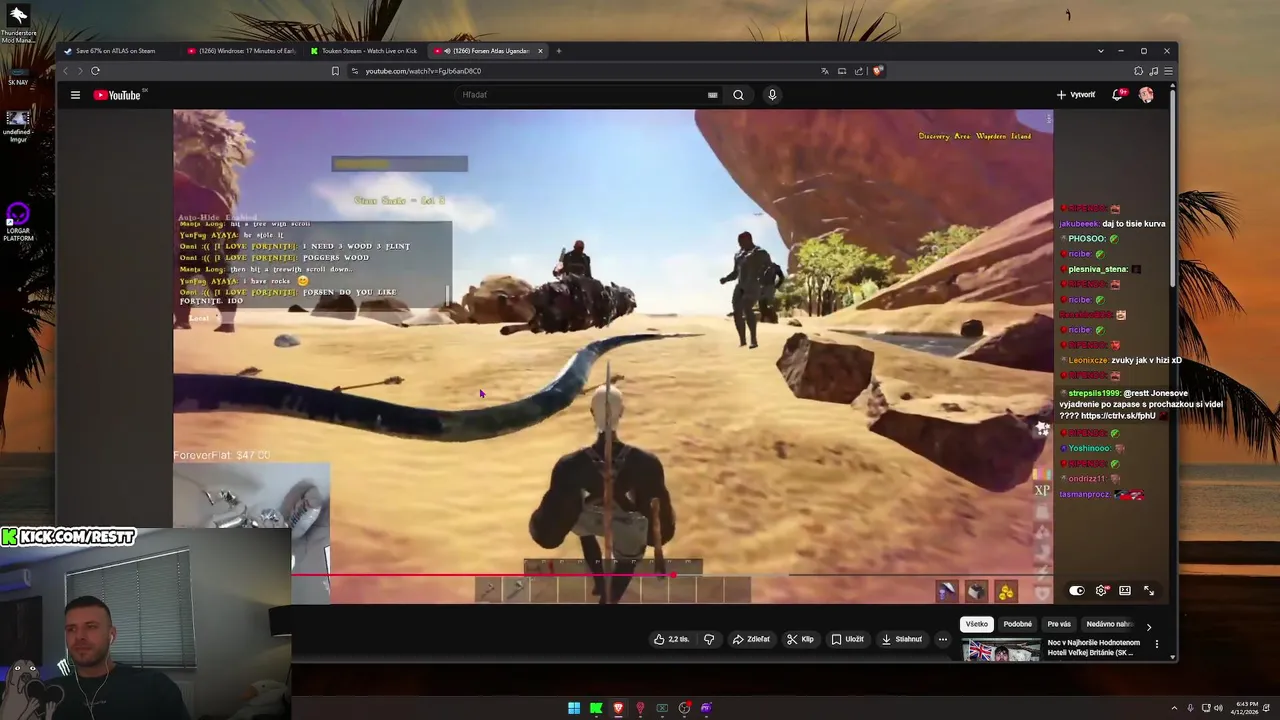
Task: Click the Zdieľať share button
Action: point(751,639)
